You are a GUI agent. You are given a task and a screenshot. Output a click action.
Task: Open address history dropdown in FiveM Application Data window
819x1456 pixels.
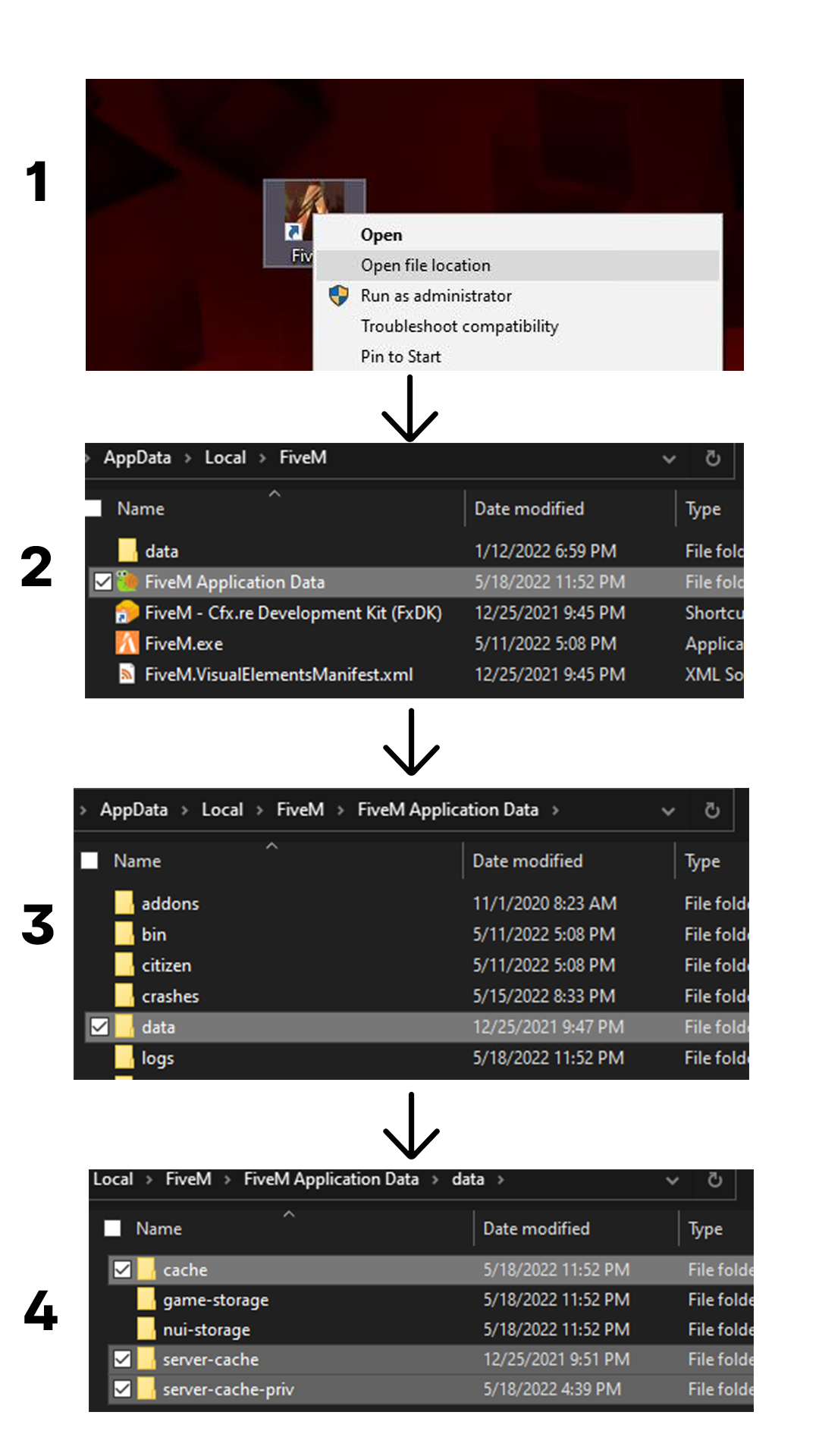(668, 811)
